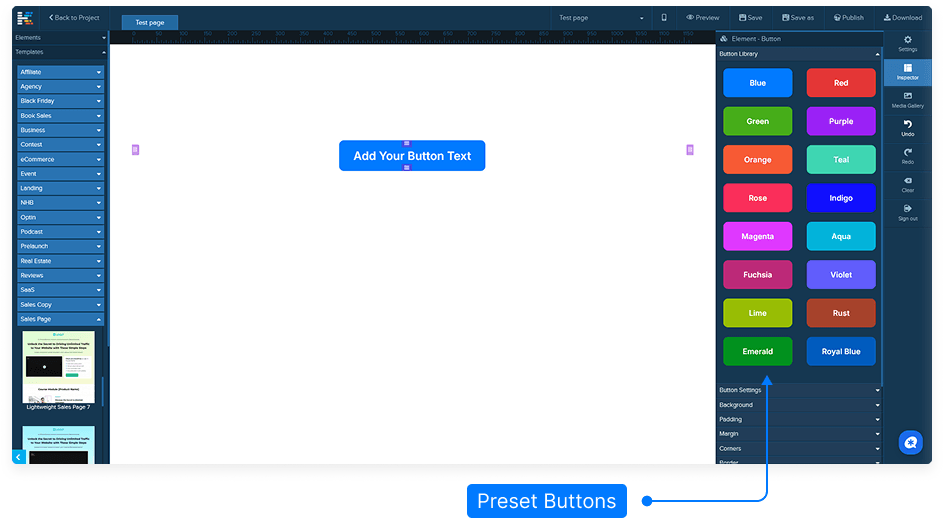The image size is (944, 518).
Task: Choose the Teal preset button color
Action: coord(841,160)
